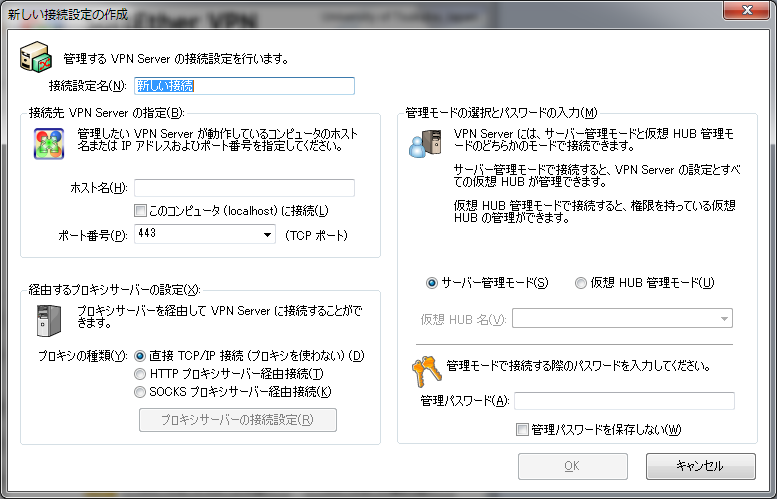Click the キャンセル button
The image size is (777, 499).
(x=701, y=466)
